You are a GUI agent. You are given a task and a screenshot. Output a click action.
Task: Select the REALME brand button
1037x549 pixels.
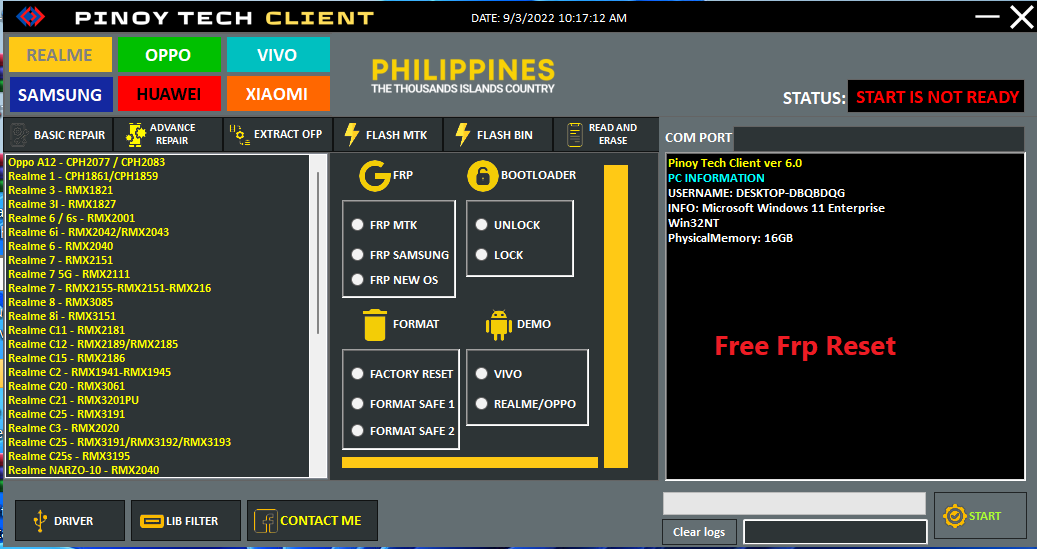(60, 55)
